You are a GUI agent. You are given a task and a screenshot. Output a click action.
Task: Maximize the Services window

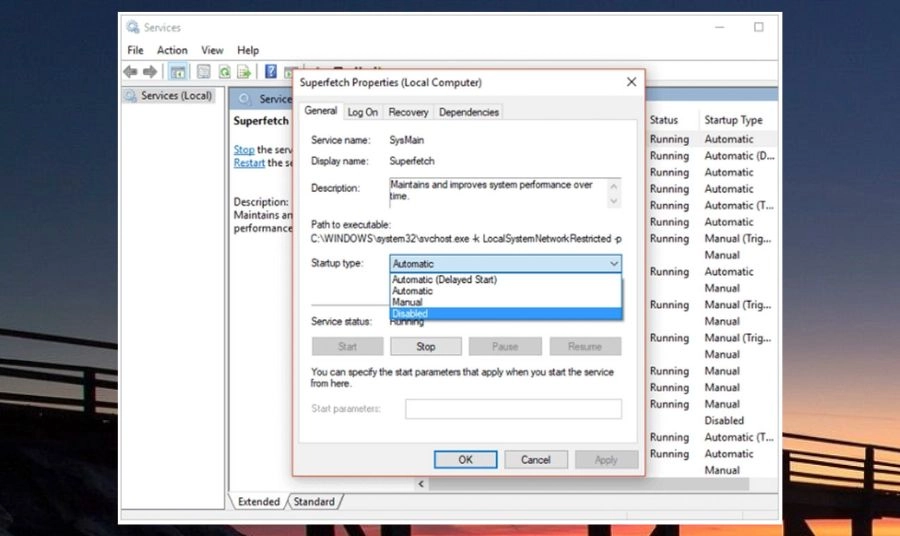(x=759, y=27)
